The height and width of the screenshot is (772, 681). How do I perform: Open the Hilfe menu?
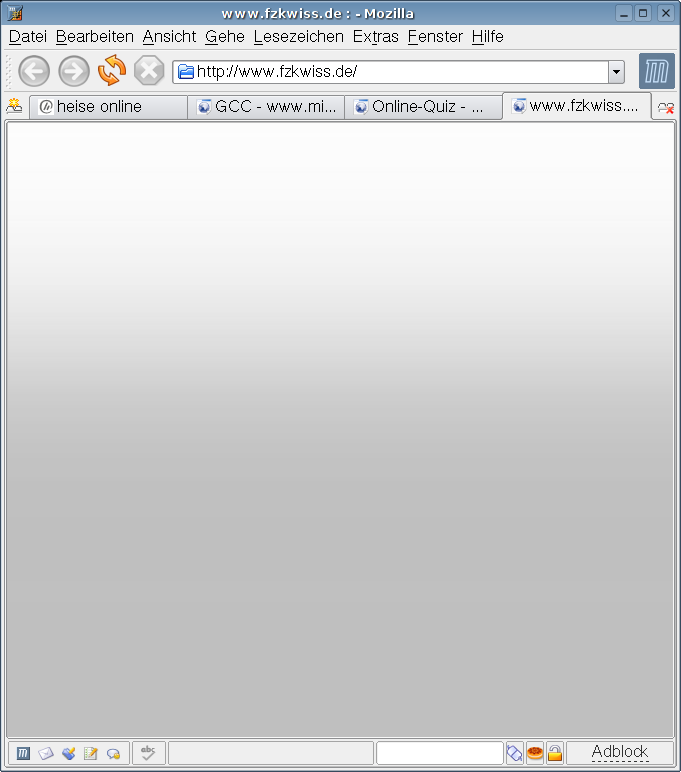tap(487, 36)
